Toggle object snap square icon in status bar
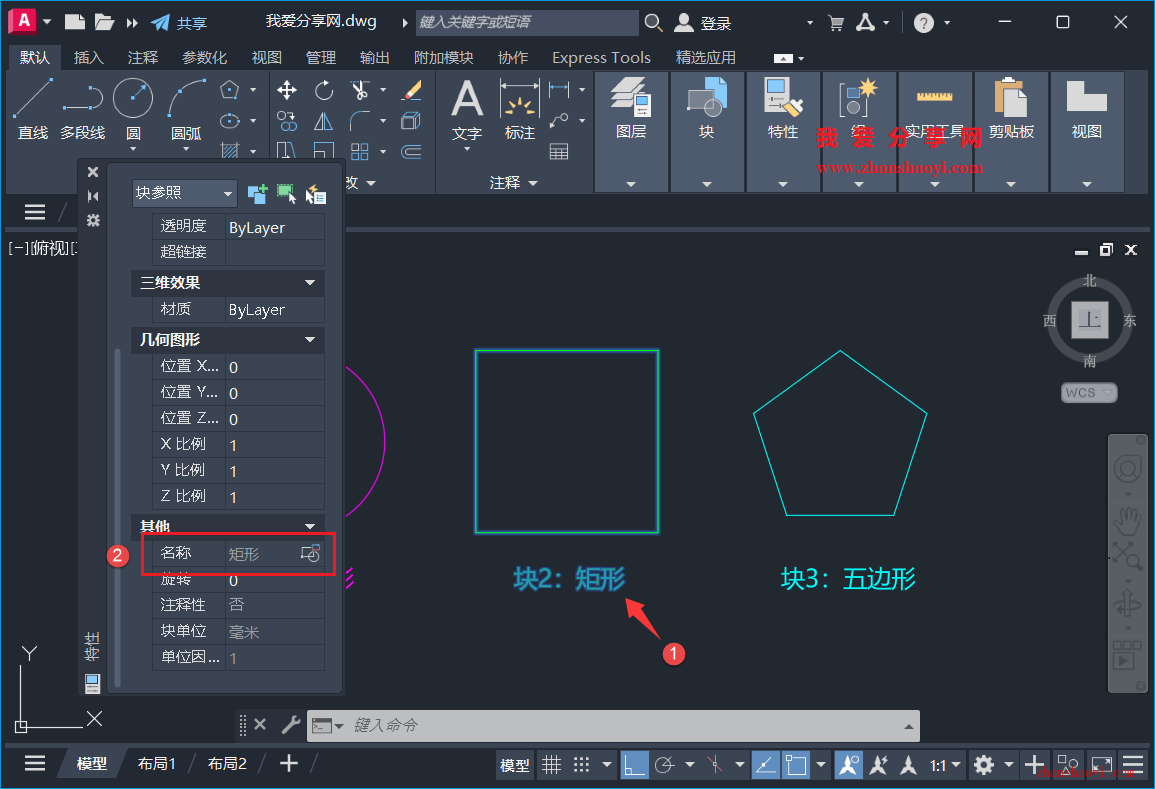Viewport: 1155px width, 789px height. click(796, 765)
